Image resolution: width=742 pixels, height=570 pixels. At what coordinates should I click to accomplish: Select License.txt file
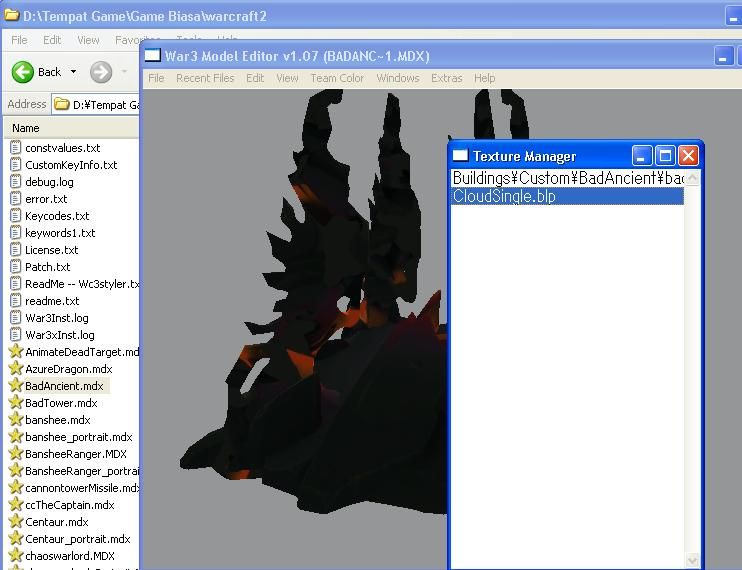tap(52, 250)
